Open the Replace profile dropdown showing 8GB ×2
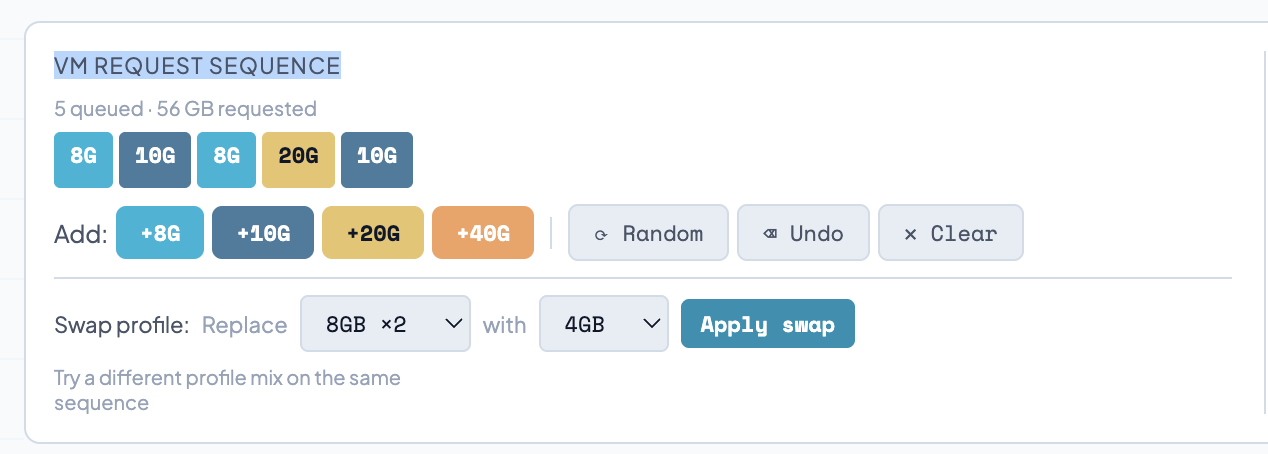The height and width of the screenshot is (454, 1268). click(385, 324)
